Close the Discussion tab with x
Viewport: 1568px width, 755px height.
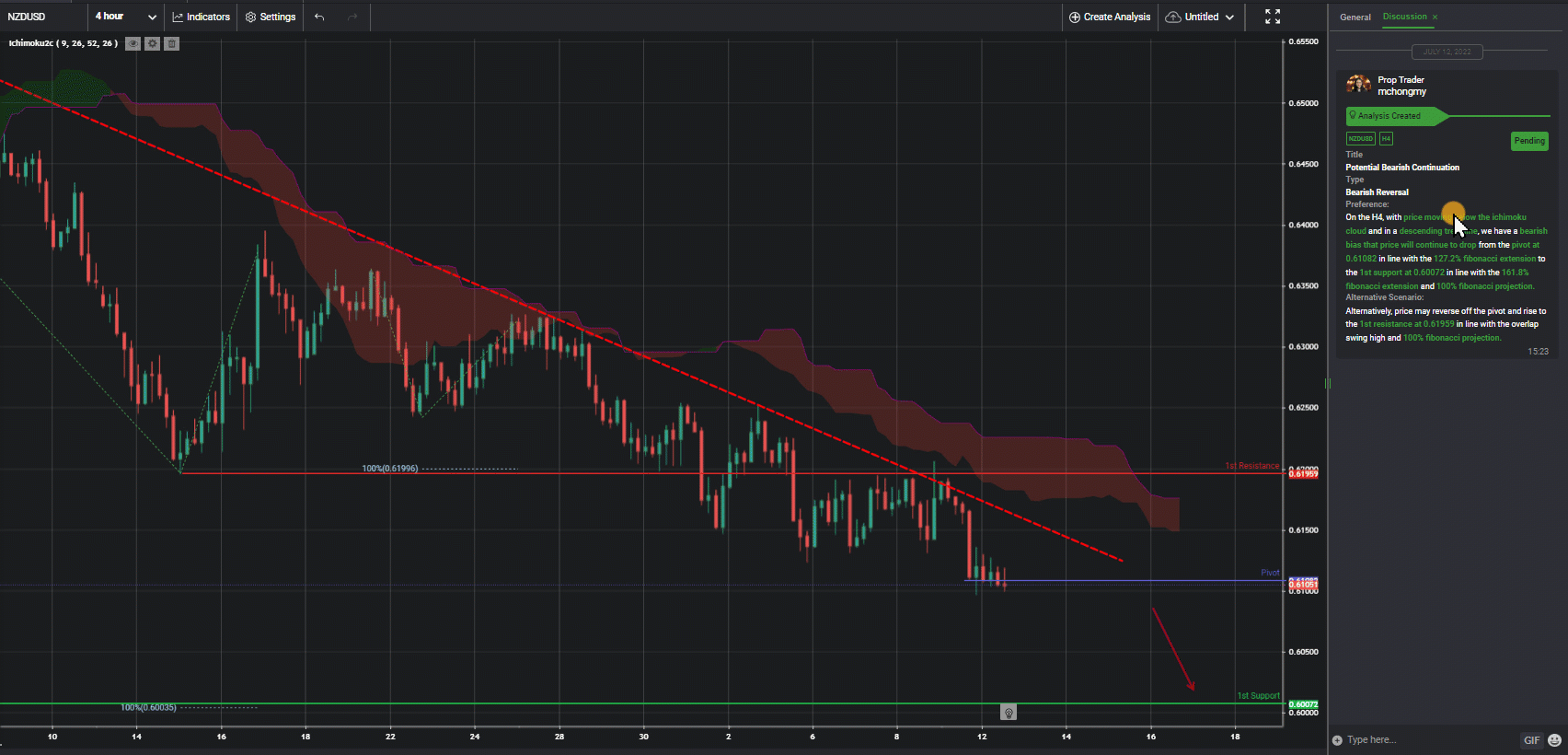[x=1435, y=17]
